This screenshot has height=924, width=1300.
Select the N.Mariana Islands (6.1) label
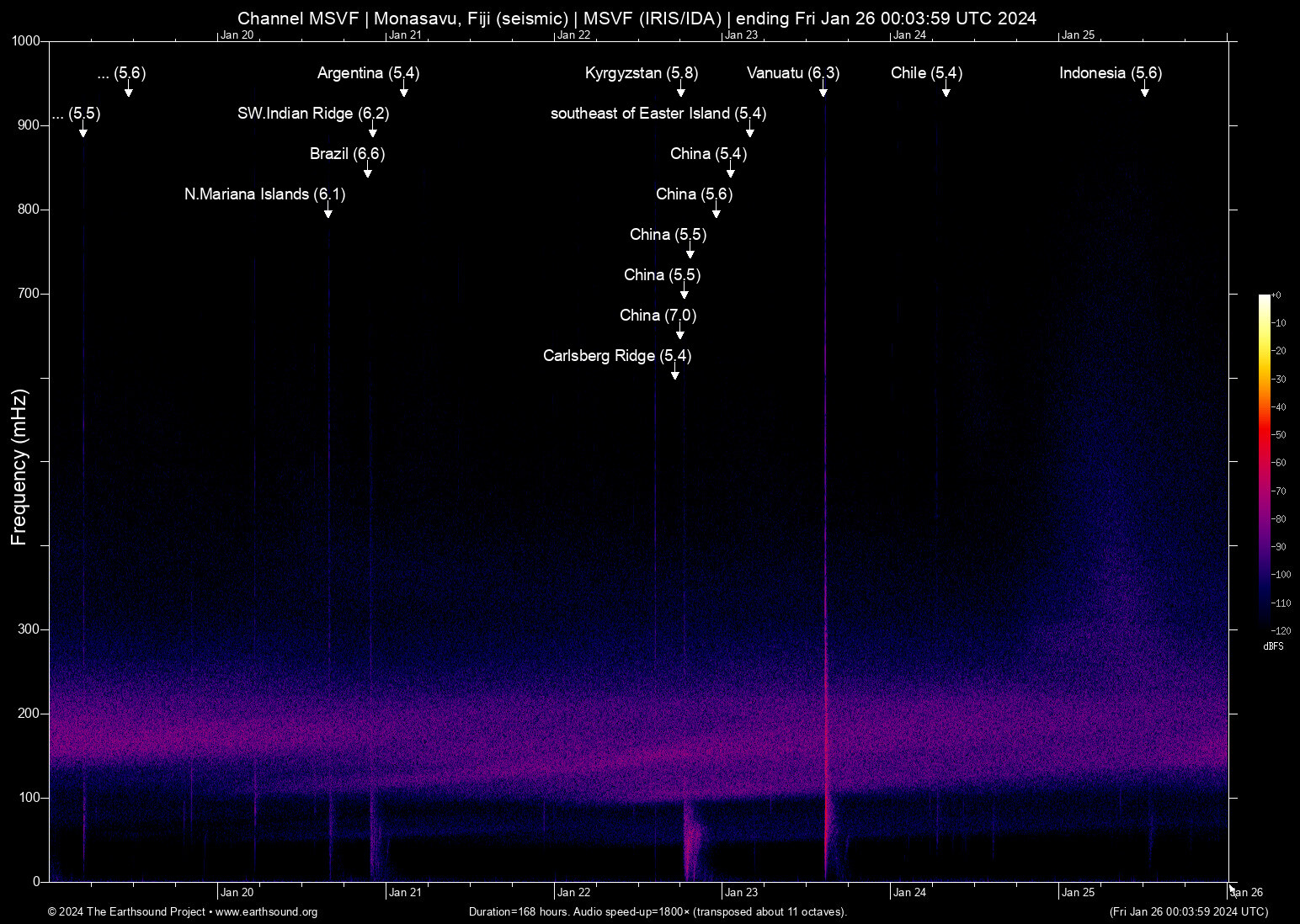tap(265, 194)
